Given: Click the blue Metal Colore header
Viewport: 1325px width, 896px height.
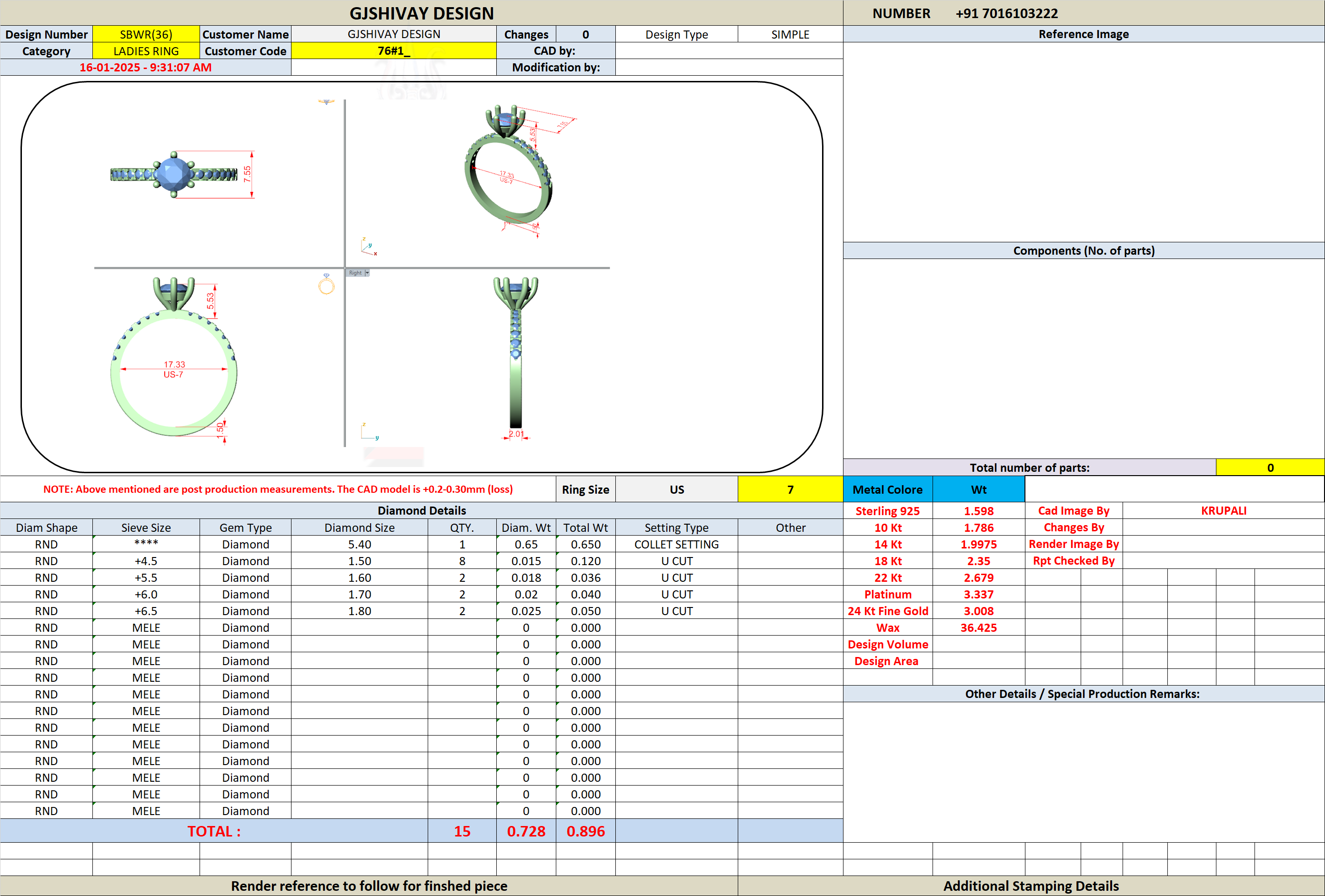Looking at the screenshot, I should (x=888, y=489).
